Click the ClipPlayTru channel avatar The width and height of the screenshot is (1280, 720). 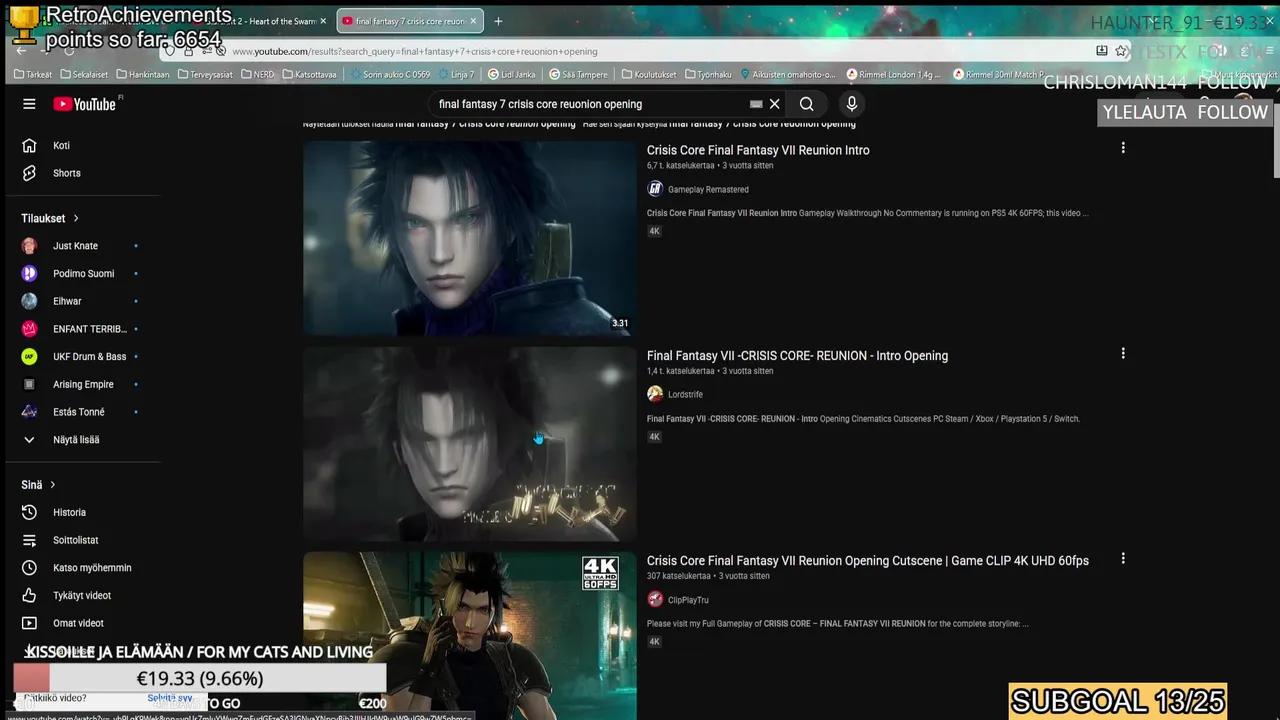click(x=655, y=600)
